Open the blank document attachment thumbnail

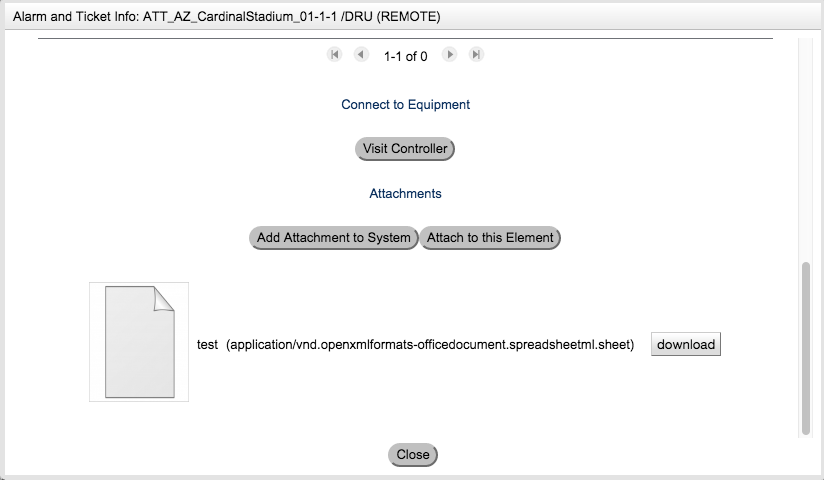(x=139, y=342)
